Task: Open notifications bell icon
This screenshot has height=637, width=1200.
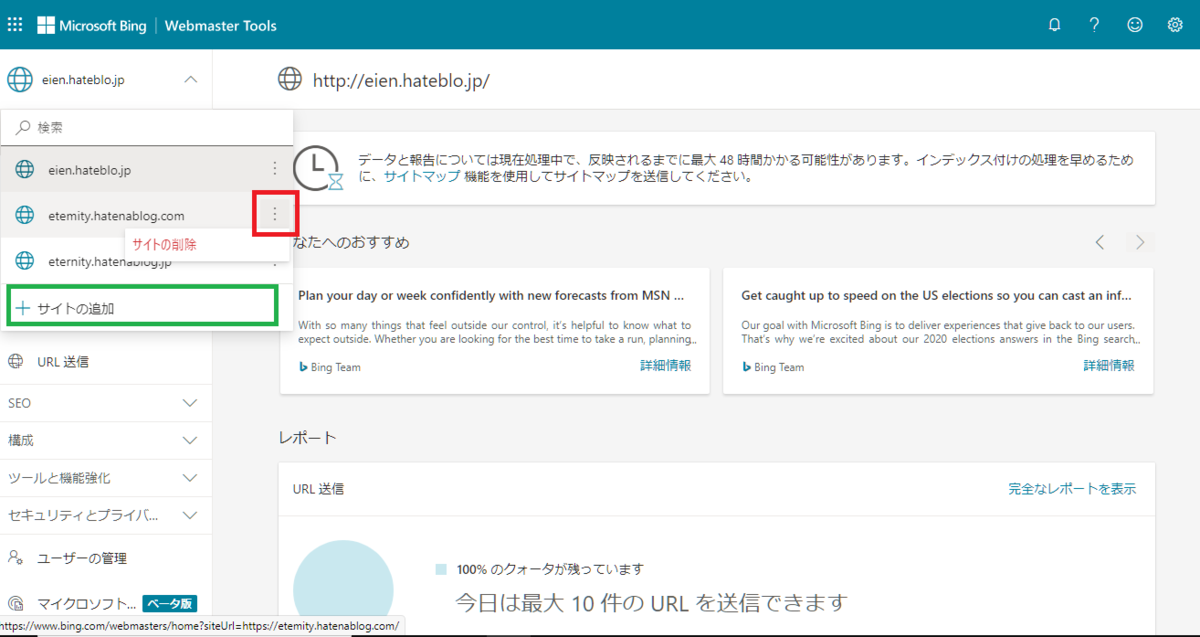Action: (x=1054, y=25)
